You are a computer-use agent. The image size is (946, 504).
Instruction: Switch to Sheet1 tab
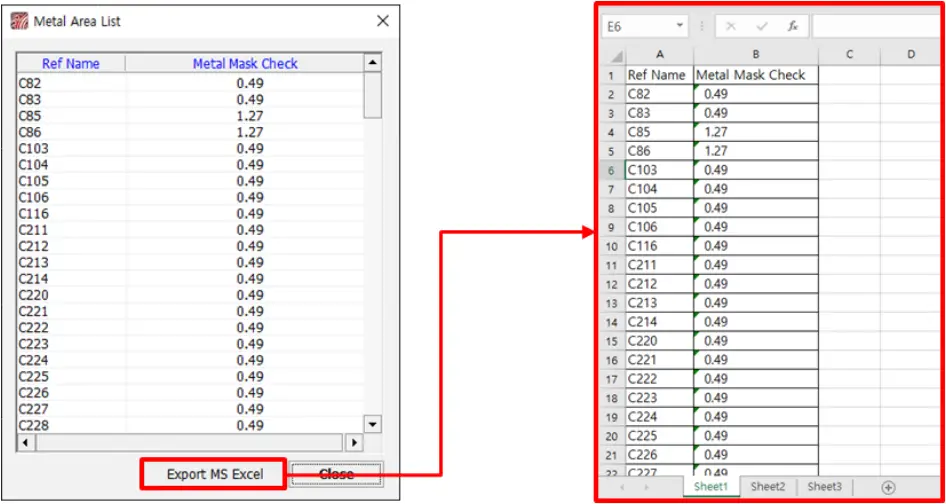click(711, 486)
